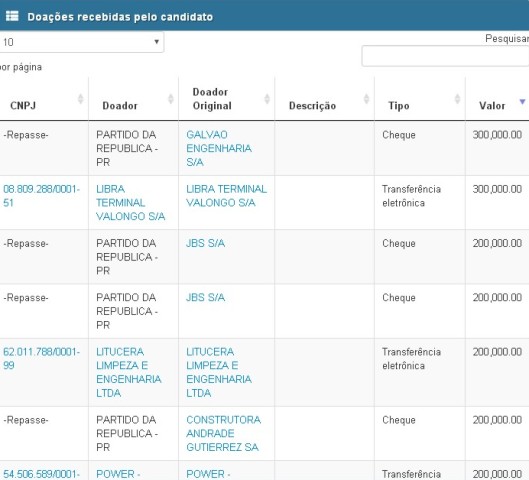Sort by the Doador column arrows
Image resolution: width=529 pixels, height=480 pixels.
tap(171, 99)
